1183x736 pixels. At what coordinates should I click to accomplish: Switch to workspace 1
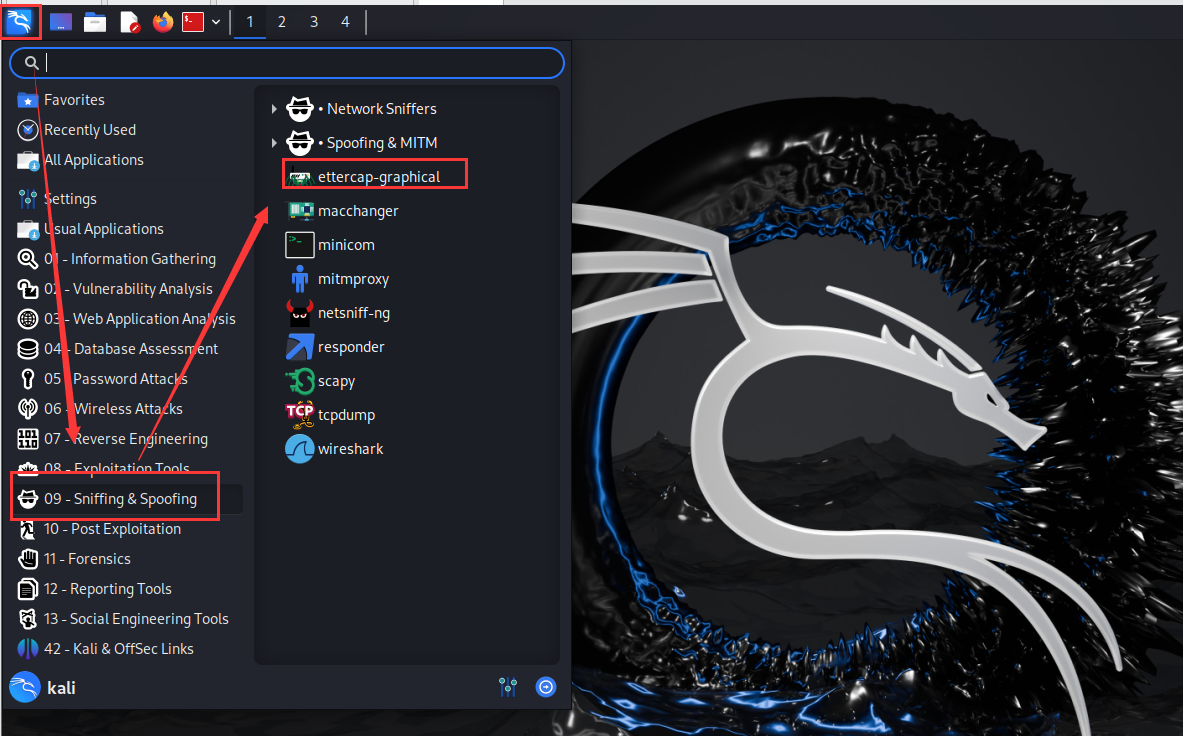(250, 22)
